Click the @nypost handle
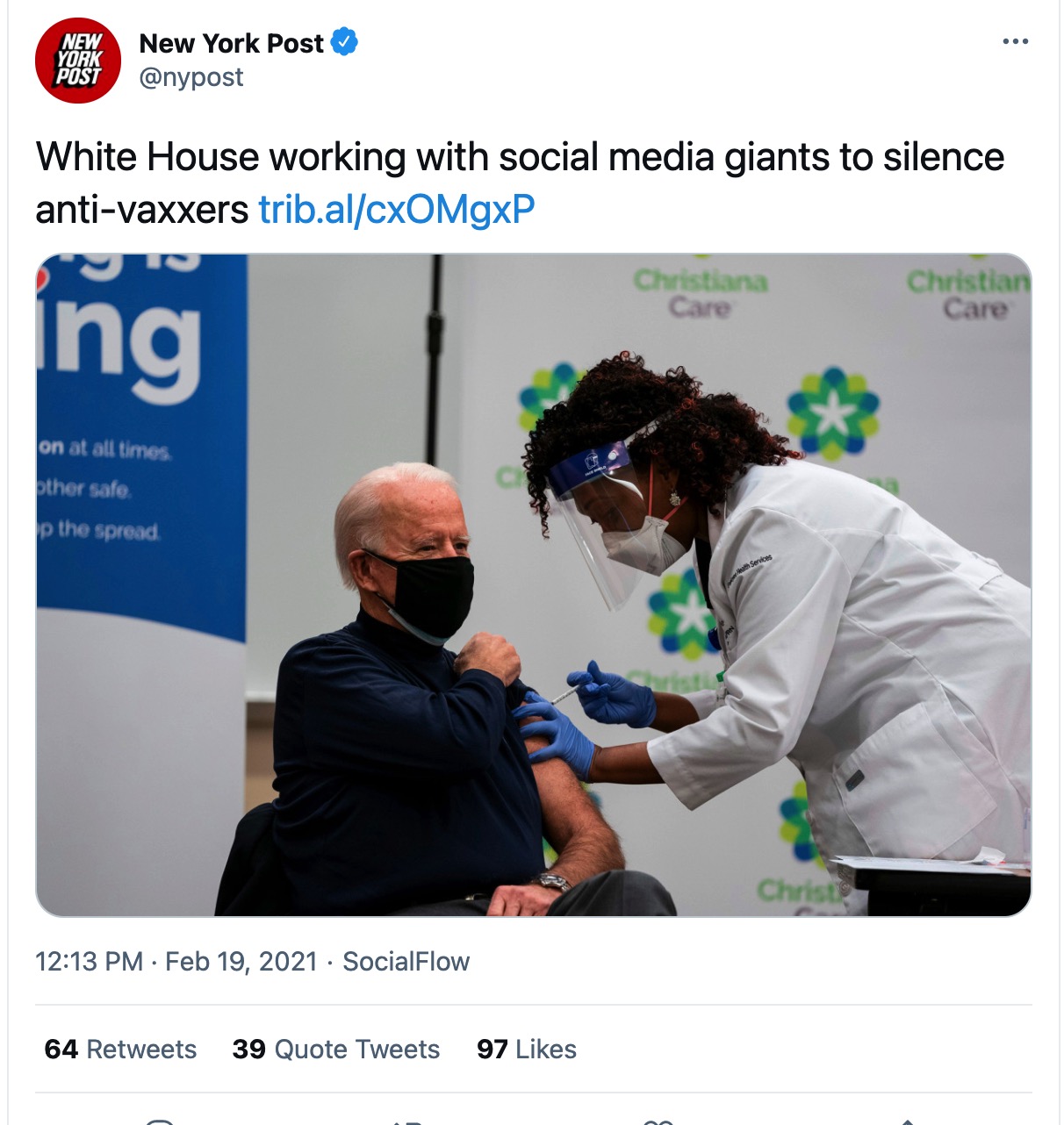The height and width of the screenshot is (1125, 1064). click(x=191, y=77)
